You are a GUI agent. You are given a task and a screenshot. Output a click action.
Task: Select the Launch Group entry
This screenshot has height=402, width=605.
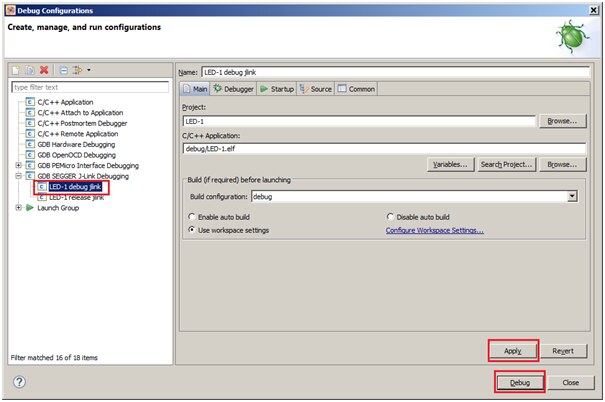click(x=58, y=208)
